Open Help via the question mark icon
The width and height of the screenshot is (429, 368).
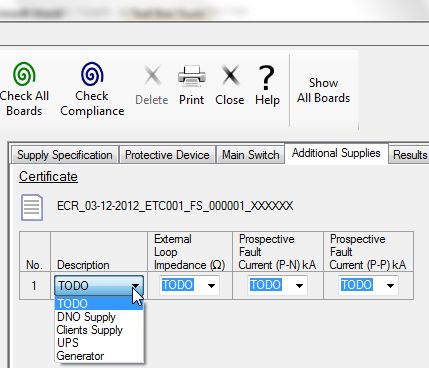click(x=267, y=77)
